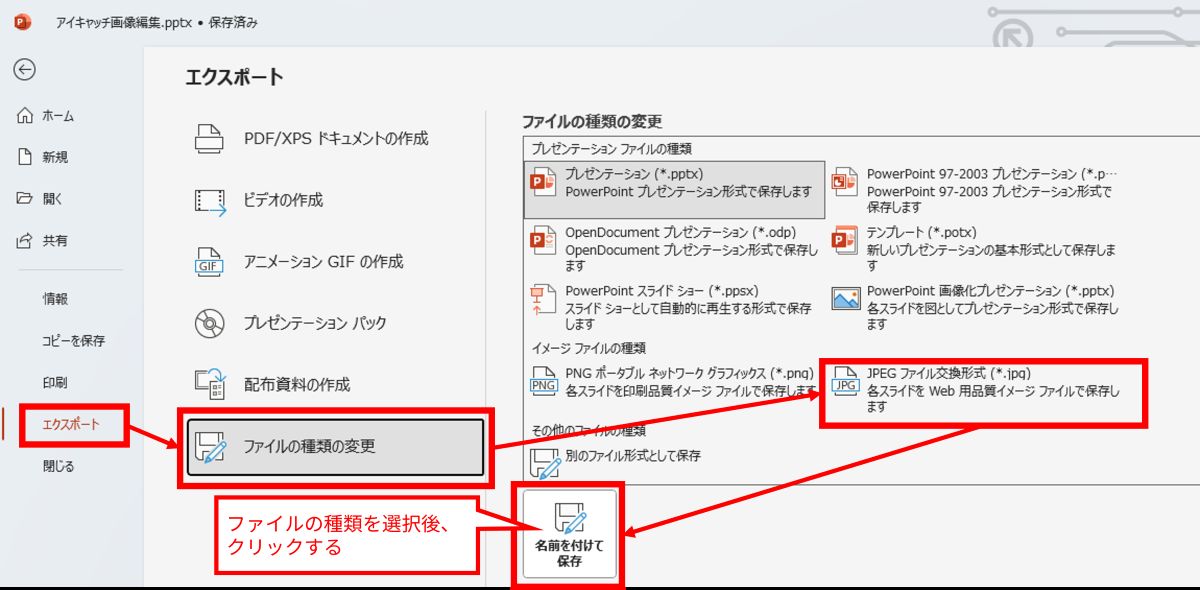The image size is (1200, 590).
Task: Select 情報 in the sidebar
Action: coord(55,299)
